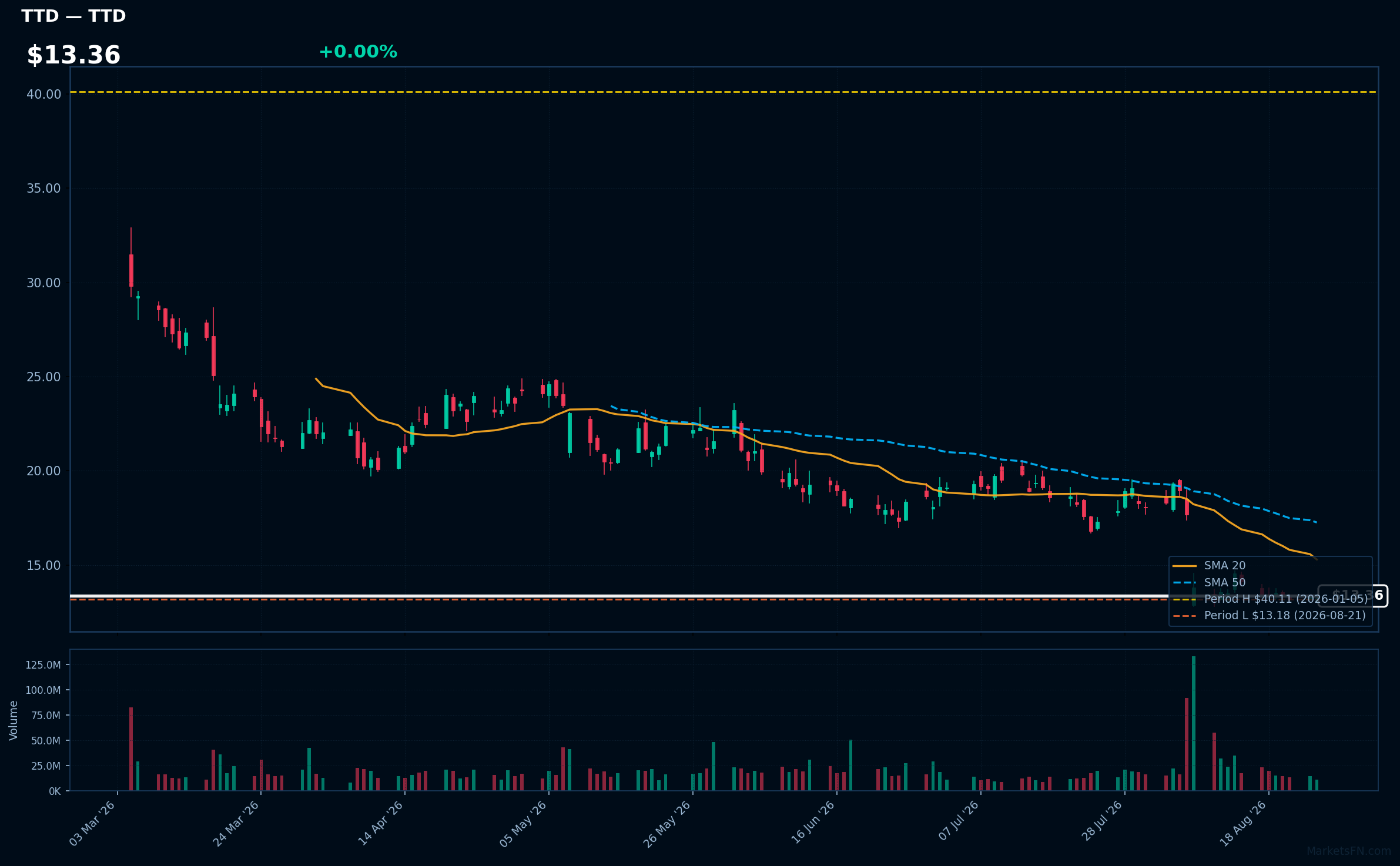Select the SMA 20 legend entry
This screenshot has height=866, width=1400.
coord(1209,565)
